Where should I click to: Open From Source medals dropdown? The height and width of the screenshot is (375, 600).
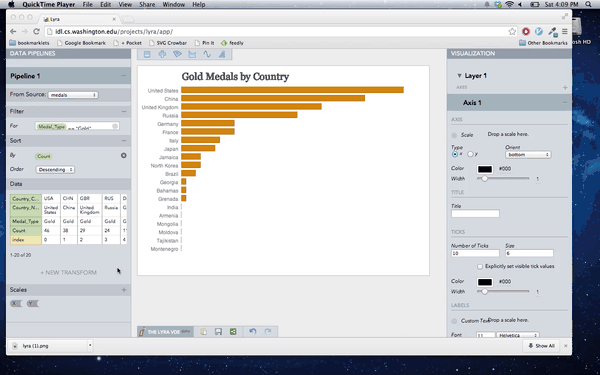[x=73, y=95]
